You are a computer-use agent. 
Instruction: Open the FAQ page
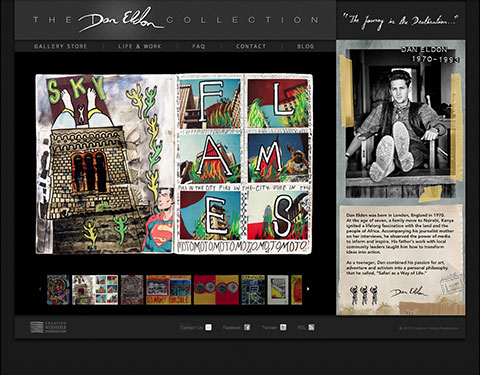[199, 46]
